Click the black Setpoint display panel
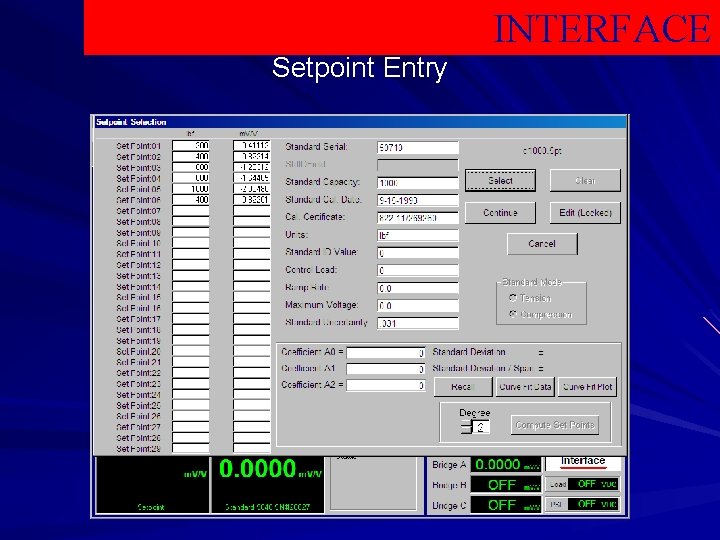The height and width of the screenshot is (540, 720). (x=152, y=485)
